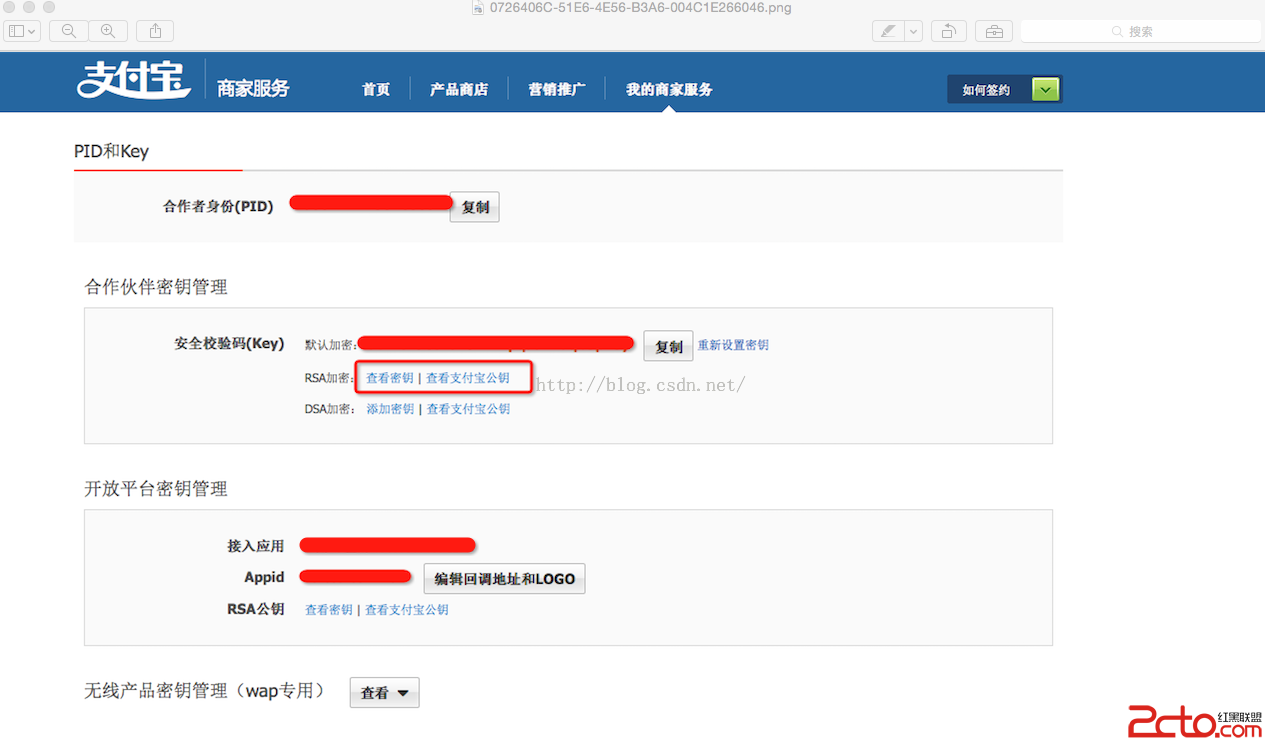Image resolution: width=1265 pixels, height=748 pixels.
Task: Open the 我的商家服务 navigation tab
Action: pos(669,89)
